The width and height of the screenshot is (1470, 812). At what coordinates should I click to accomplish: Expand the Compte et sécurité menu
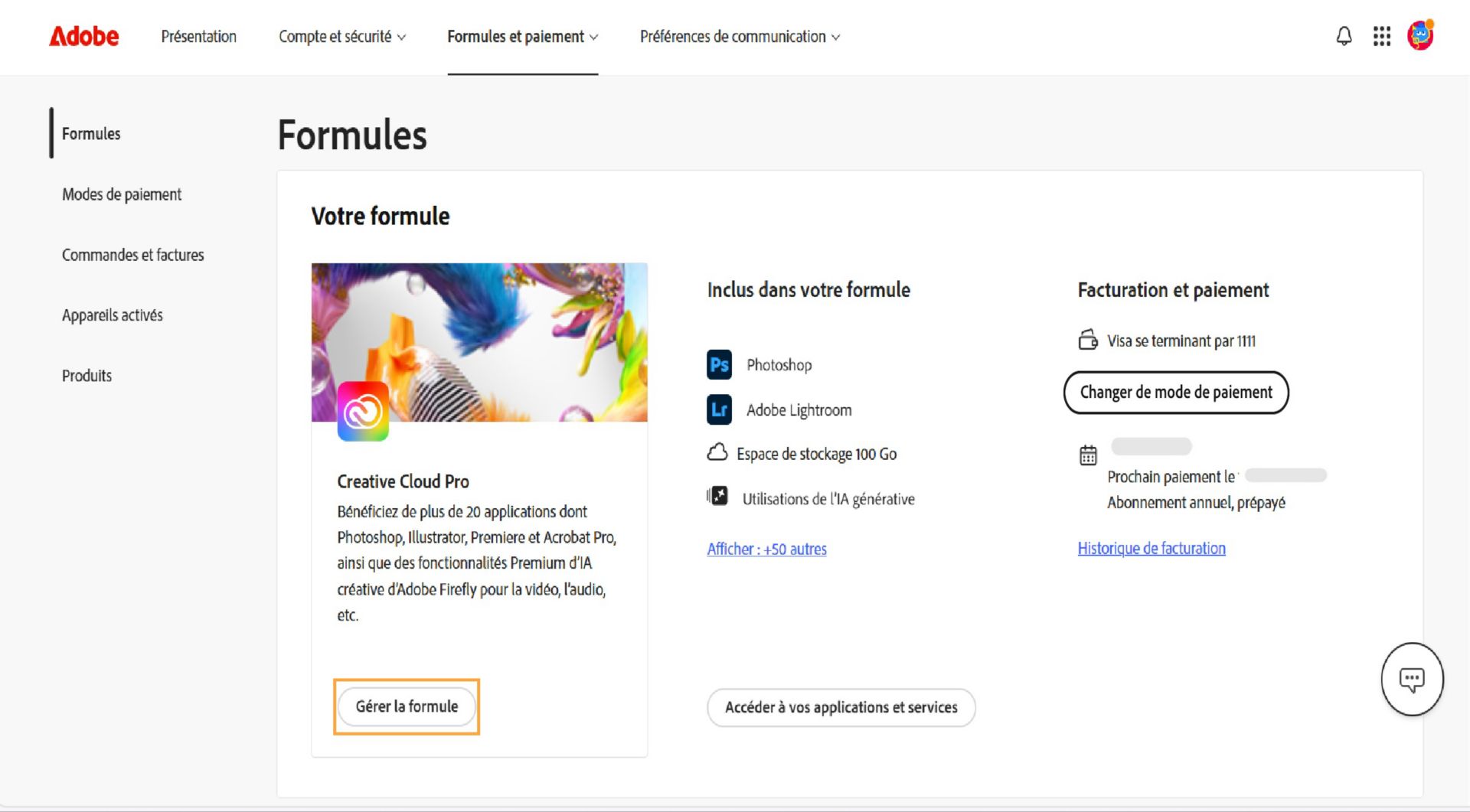point(342,36)
